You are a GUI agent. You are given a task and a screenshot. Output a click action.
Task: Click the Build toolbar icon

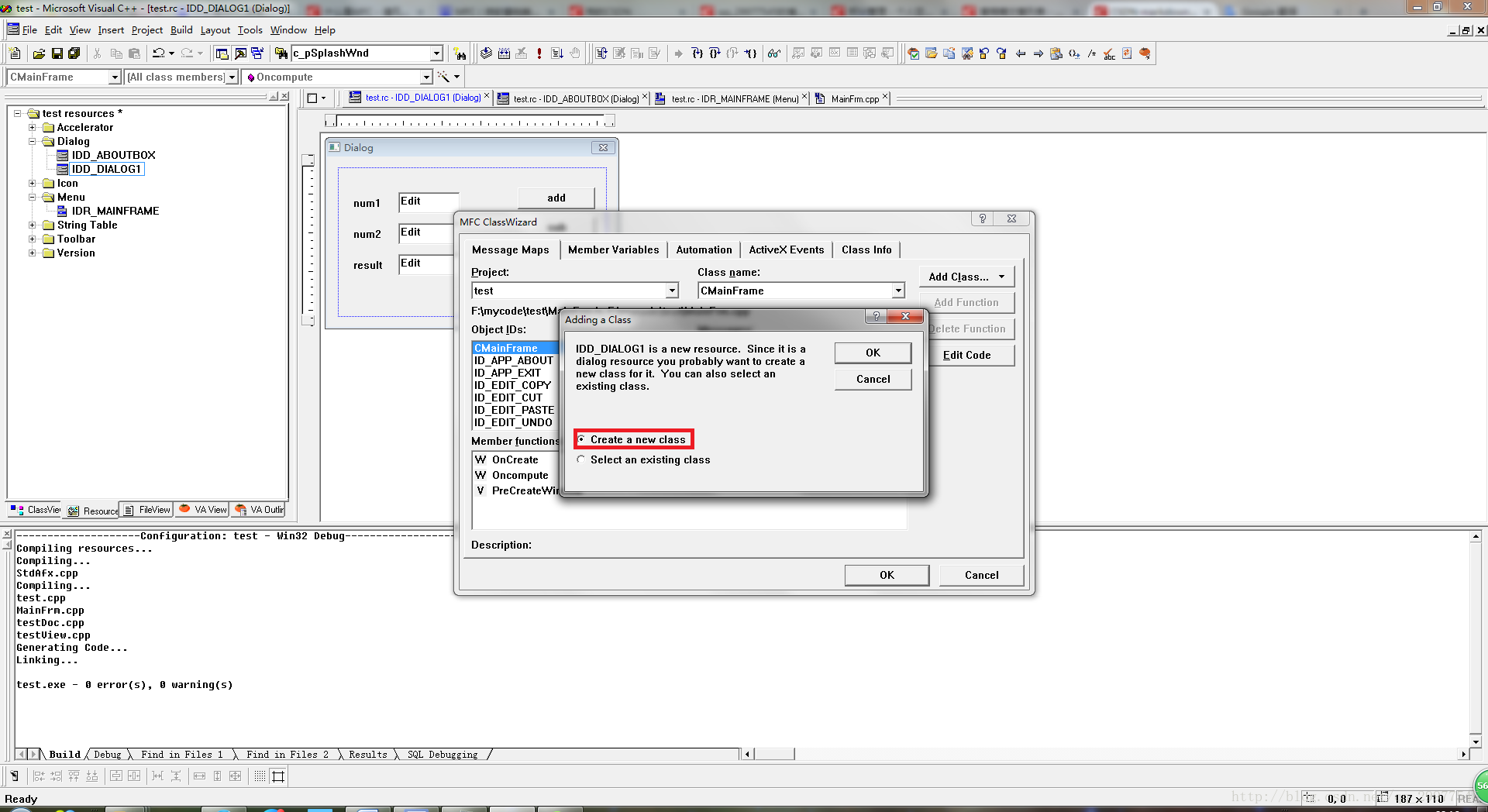504,53
